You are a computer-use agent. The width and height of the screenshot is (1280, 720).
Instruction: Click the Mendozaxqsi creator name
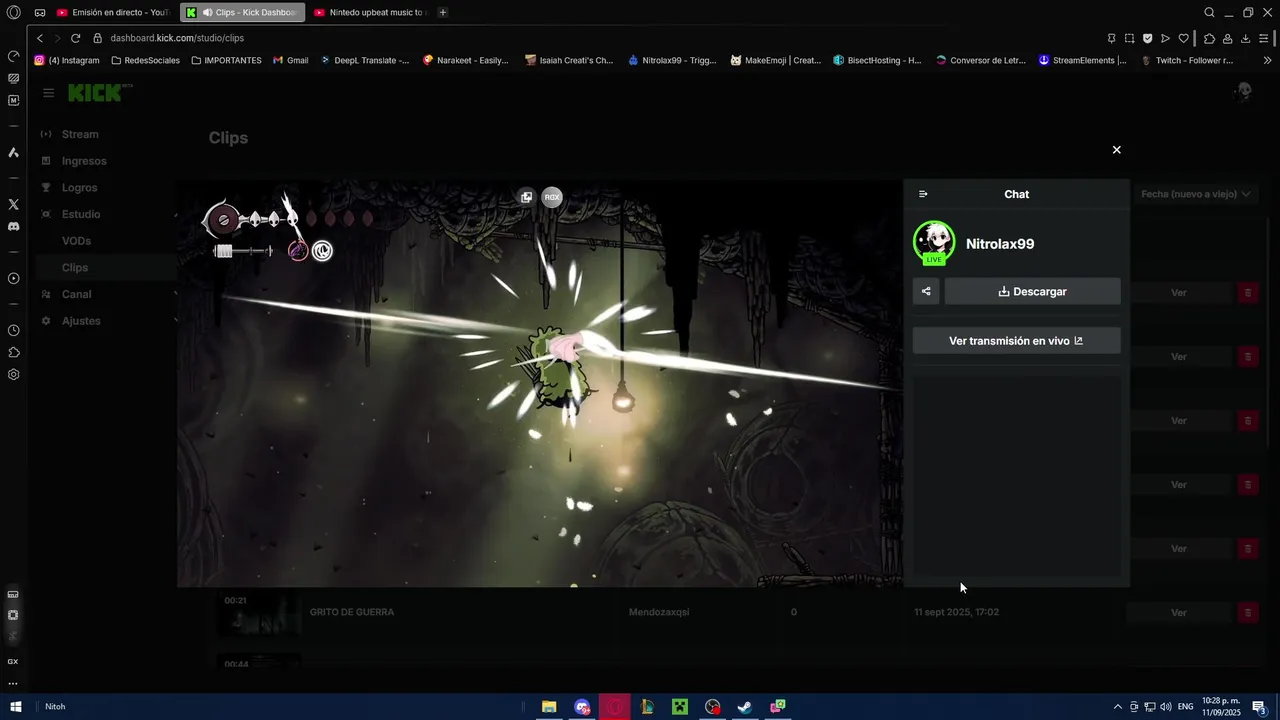[x=659, y=612]
